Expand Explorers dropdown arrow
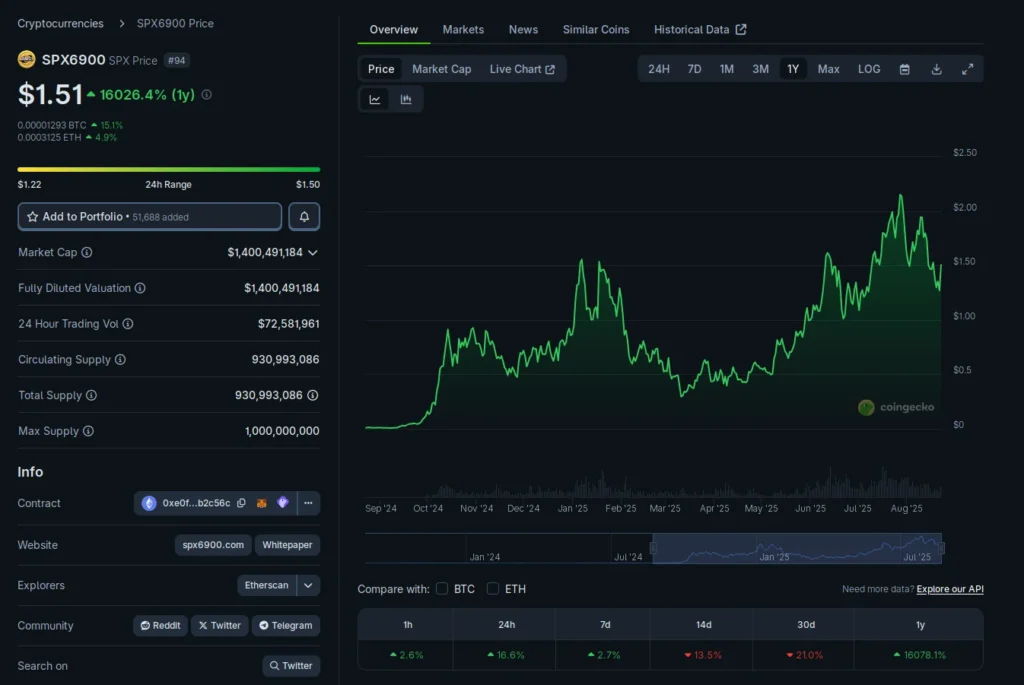This screenshot has width=1024, height=685. [x=308, y=585]
